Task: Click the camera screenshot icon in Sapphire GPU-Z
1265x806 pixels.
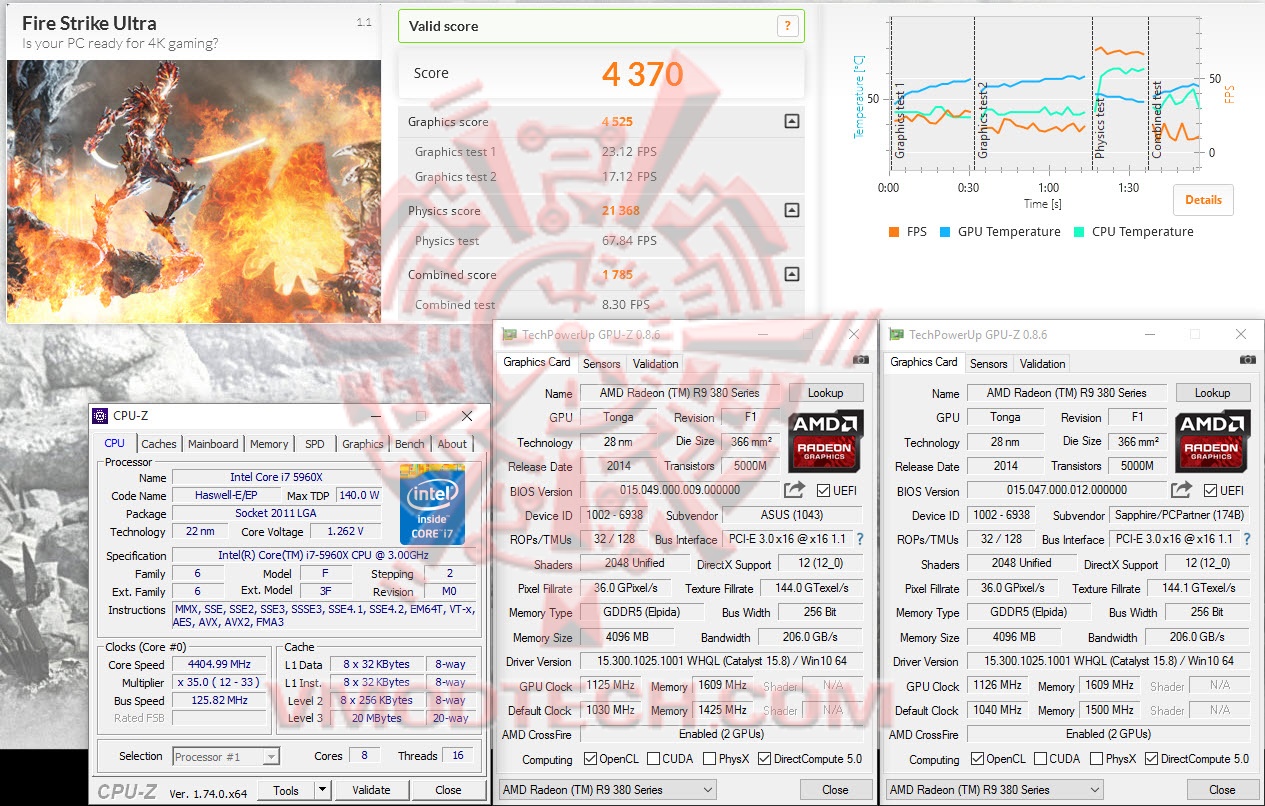Action: [x=1247, y=359]
